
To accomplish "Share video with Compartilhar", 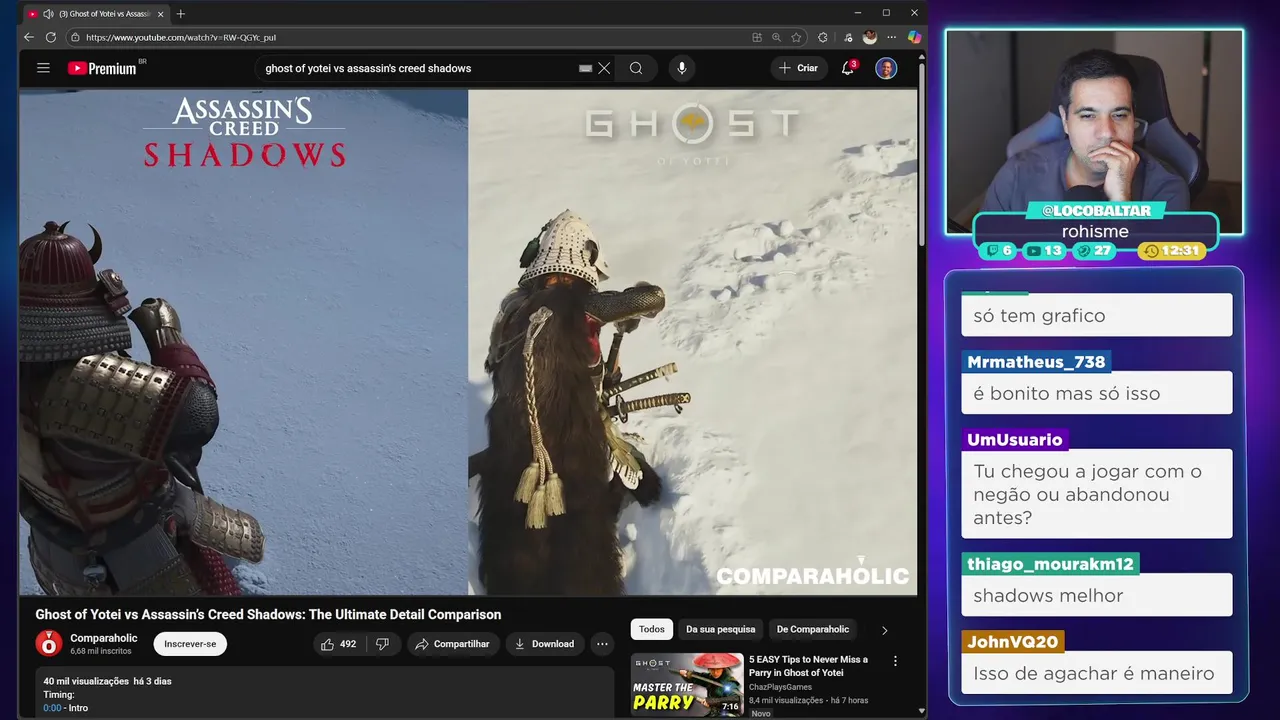I will click(452, 644).
